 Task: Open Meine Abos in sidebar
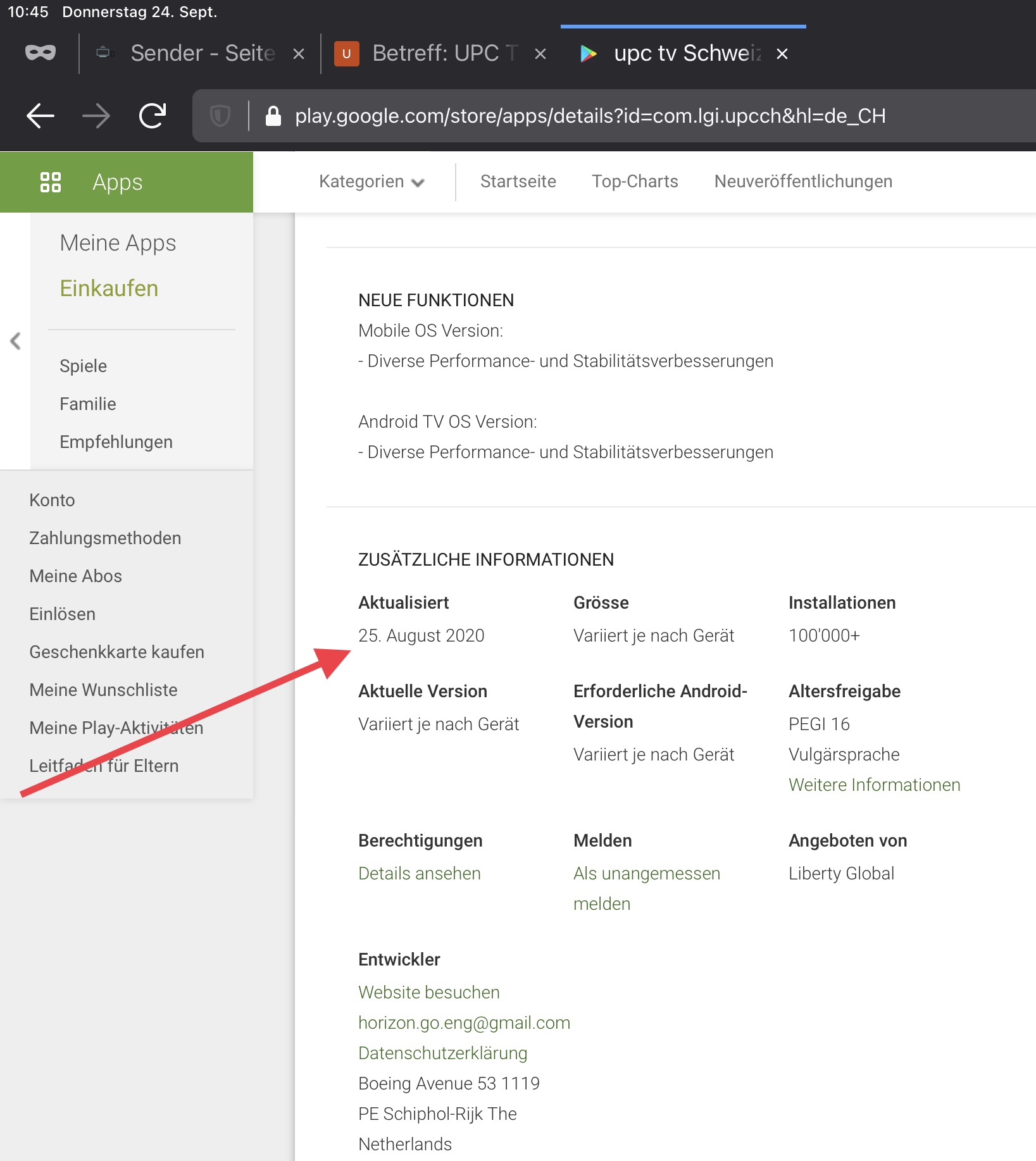coord(75,576)
